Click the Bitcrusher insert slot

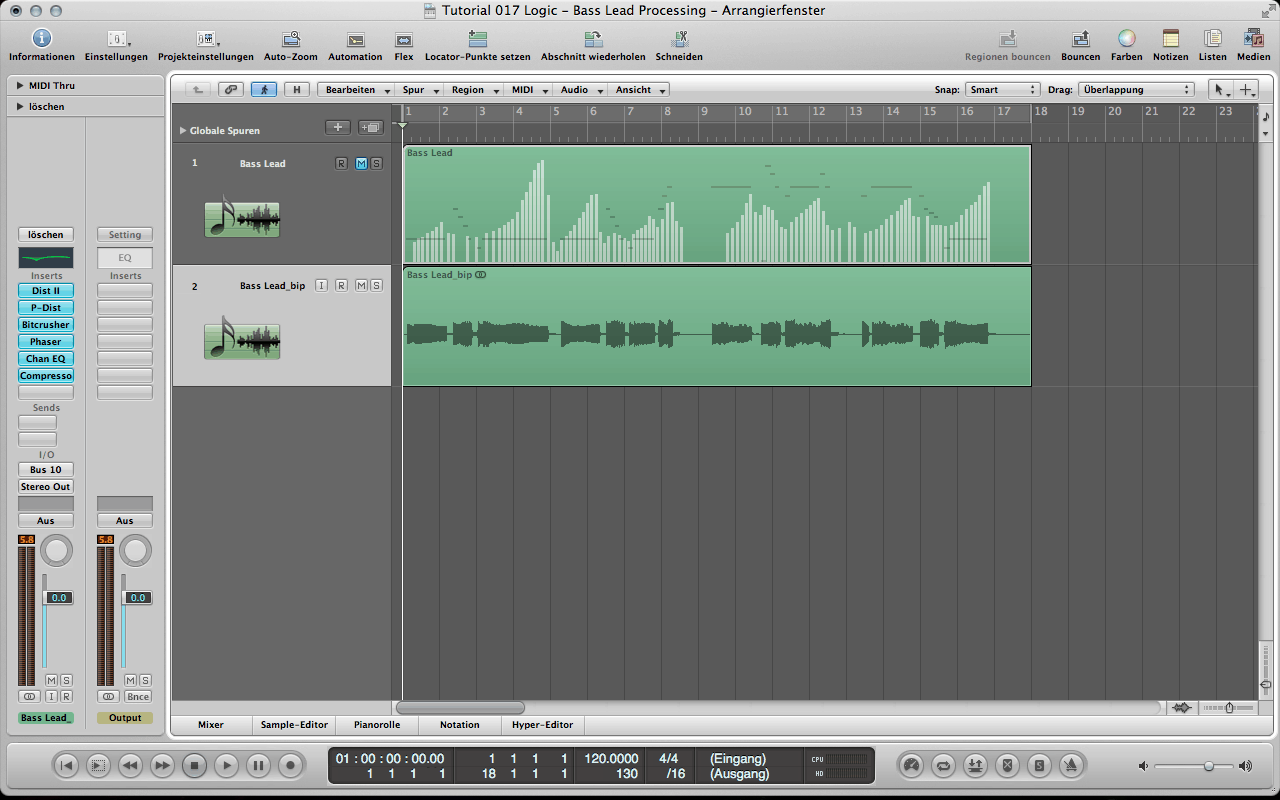pos(45,325)
